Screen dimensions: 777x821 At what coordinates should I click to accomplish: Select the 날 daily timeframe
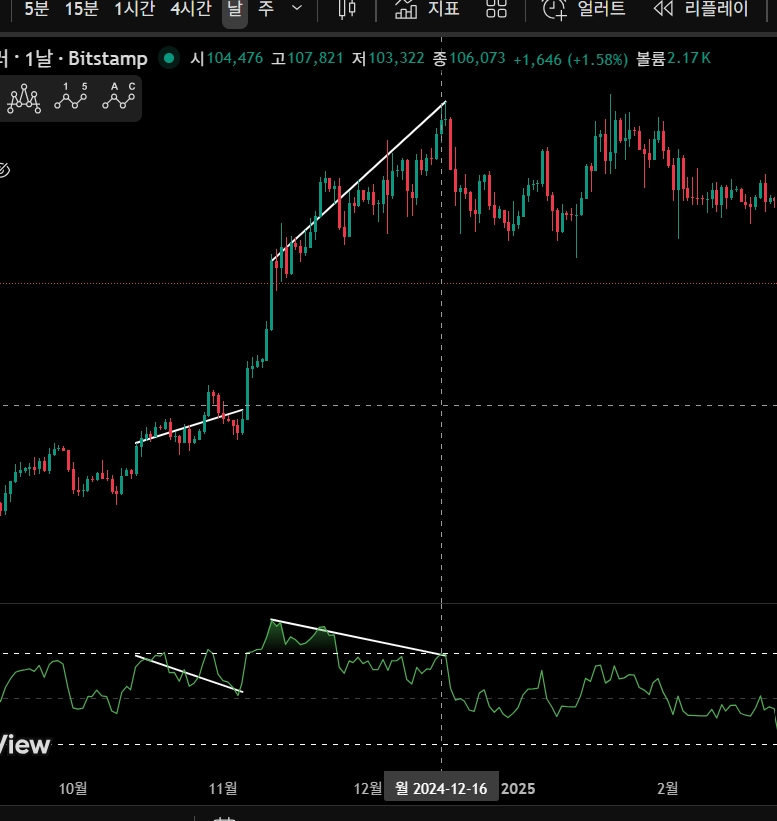[x=235, y=9]
